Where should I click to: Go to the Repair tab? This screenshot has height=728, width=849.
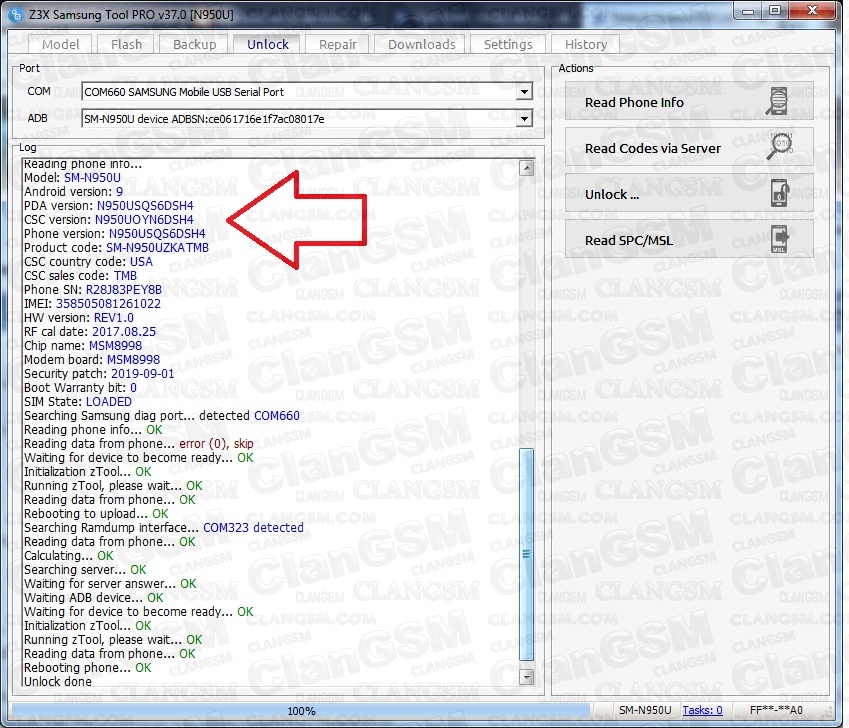pyautogui.click(x=337, y=44)
